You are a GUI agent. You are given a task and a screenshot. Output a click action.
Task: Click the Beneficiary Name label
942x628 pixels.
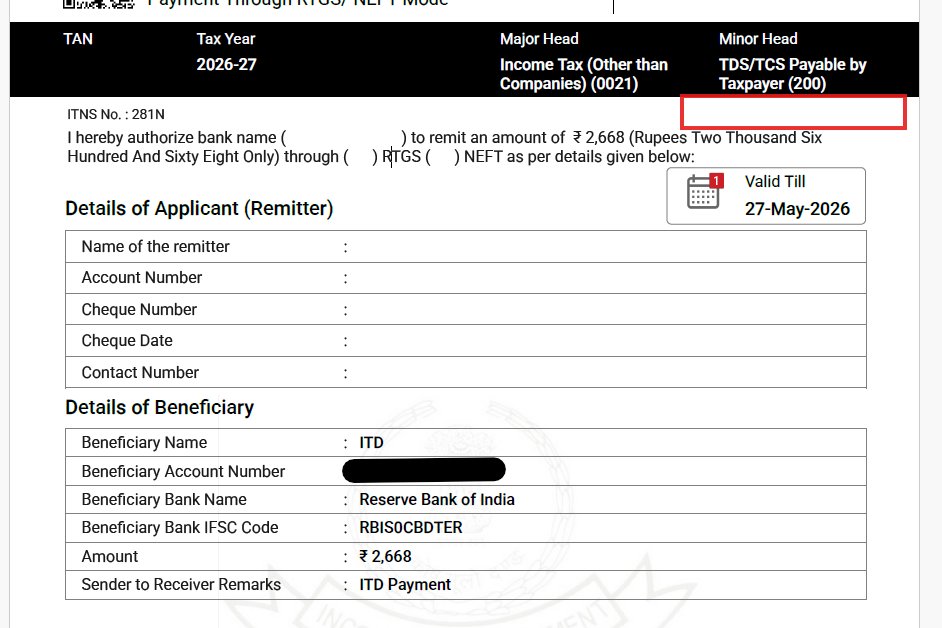144,443
